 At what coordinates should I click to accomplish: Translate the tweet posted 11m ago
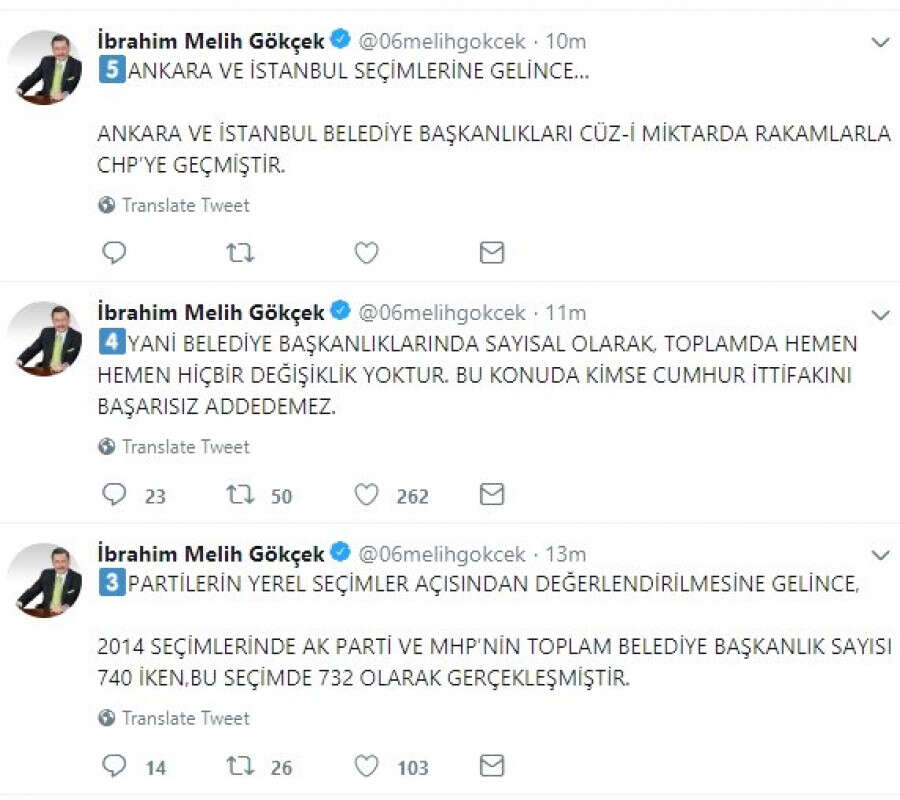185,447
